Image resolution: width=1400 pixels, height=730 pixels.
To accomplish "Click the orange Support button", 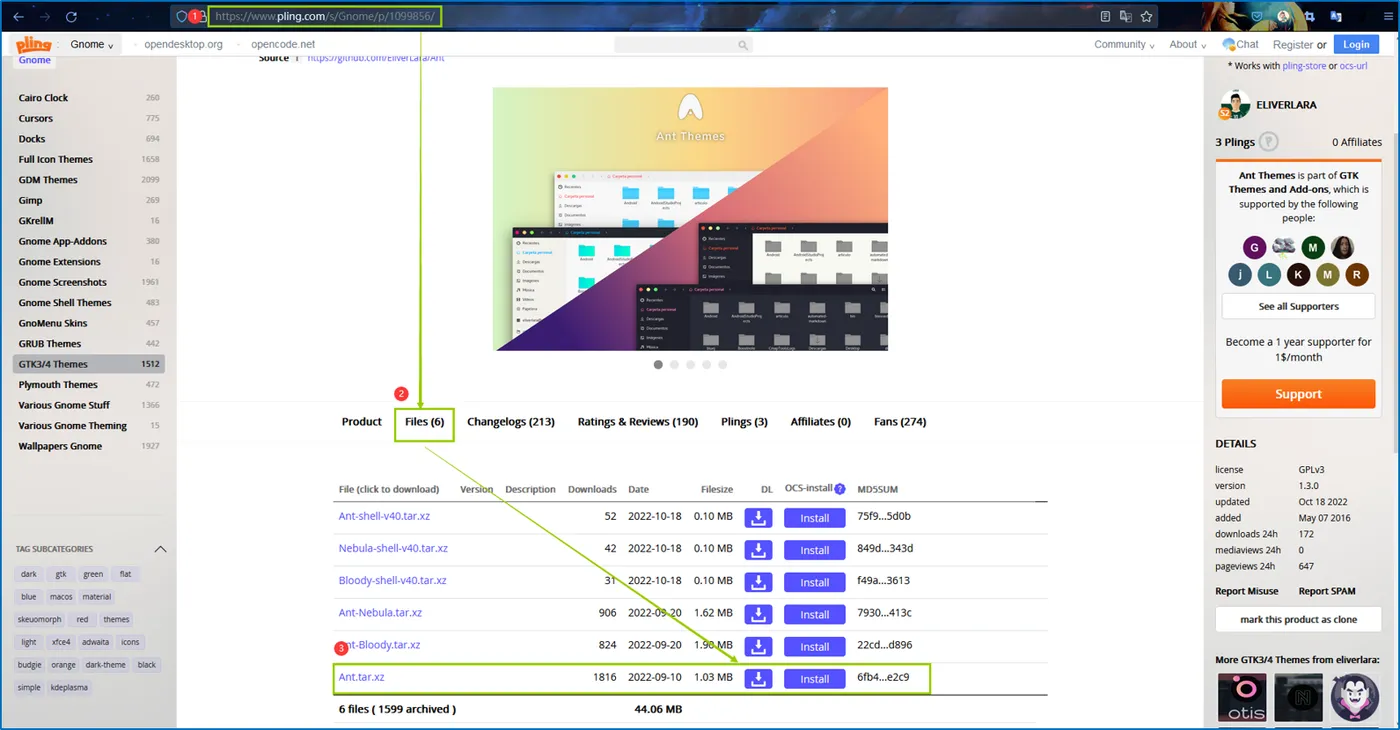I will coord(1298,394).
